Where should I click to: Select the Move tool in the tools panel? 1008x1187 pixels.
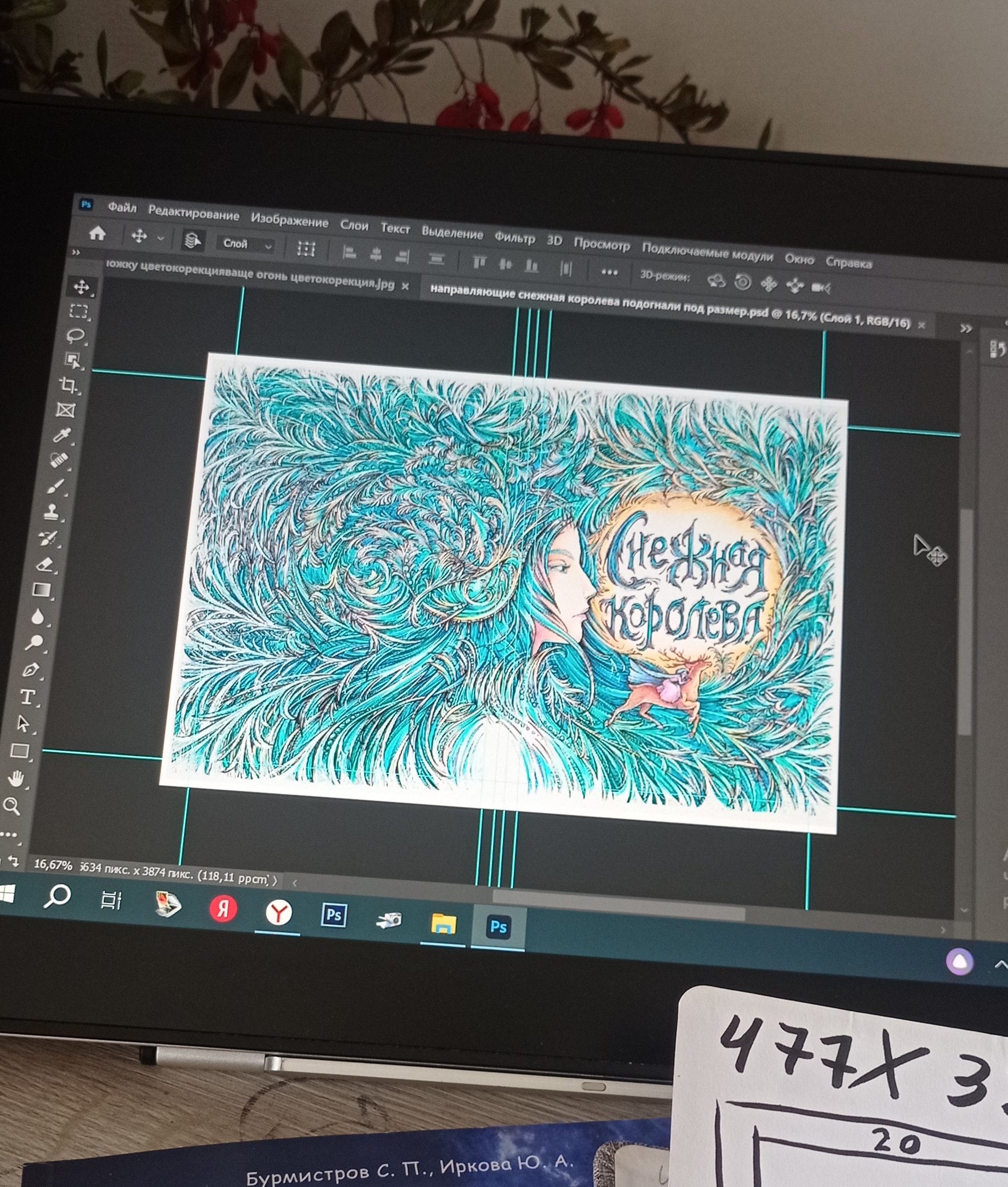pos(81,286)
